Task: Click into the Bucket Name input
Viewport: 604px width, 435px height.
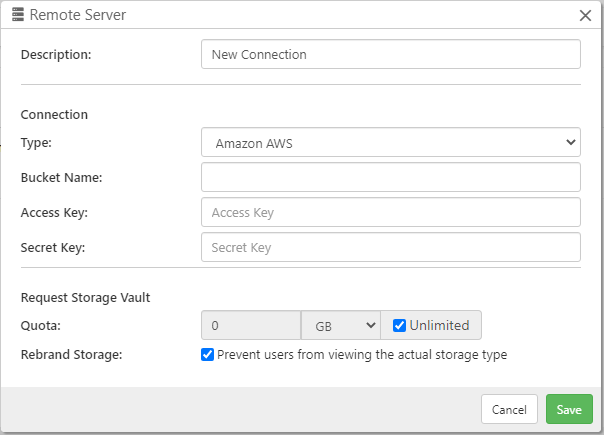Action: tap(390, 178)
